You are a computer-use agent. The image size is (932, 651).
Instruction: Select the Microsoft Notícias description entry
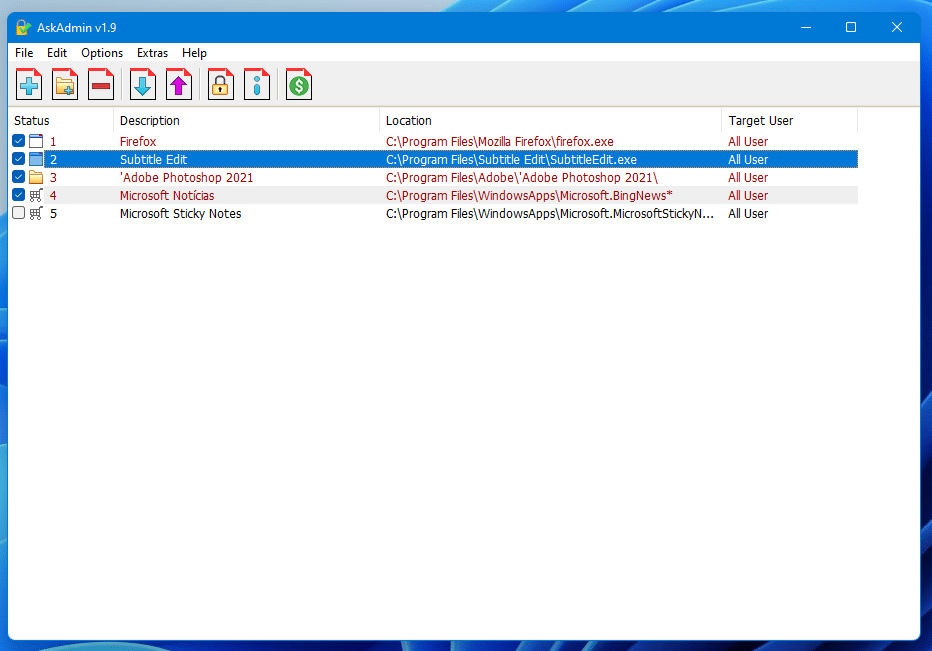(167, 196)
